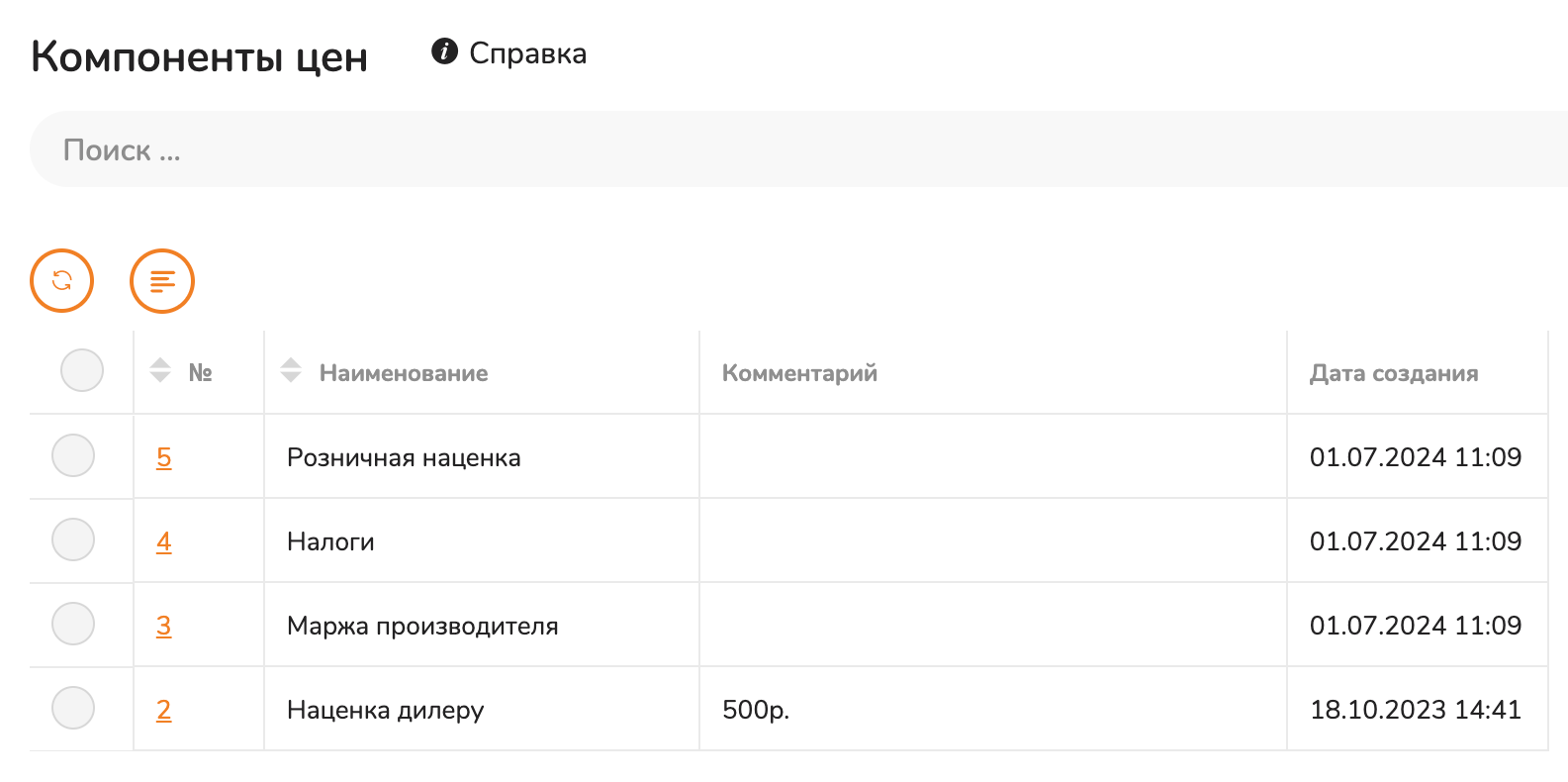Open the Справка help link
The width and height of the screenshot is (1568, 782).
coord(527,52)
